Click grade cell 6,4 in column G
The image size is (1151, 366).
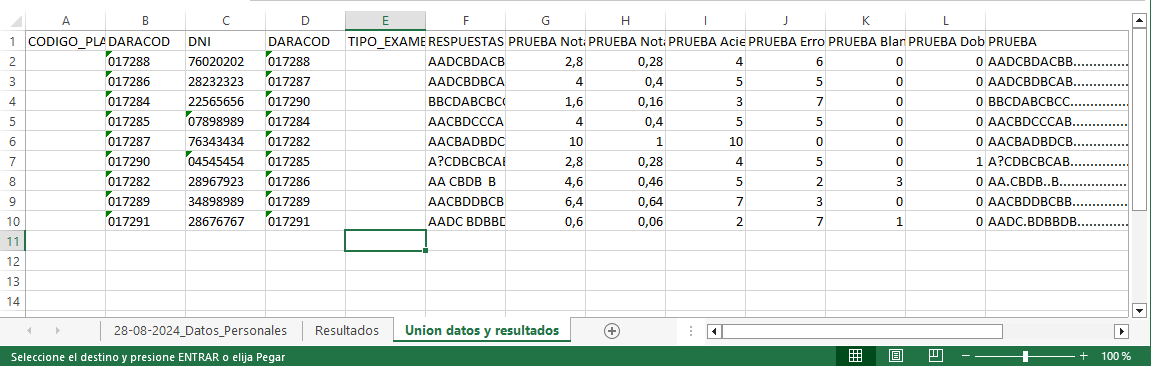[545, 201]
